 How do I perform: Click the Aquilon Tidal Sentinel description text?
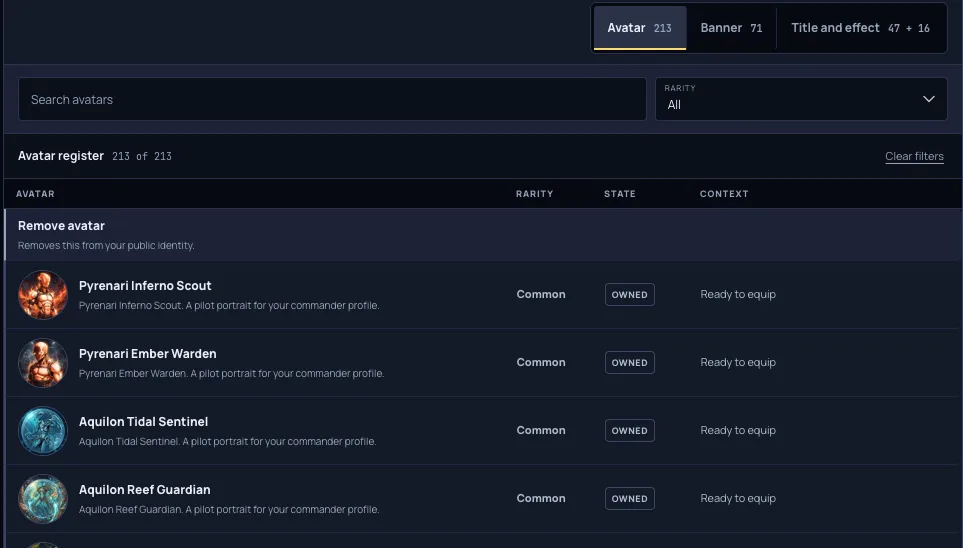[x=227, y=442]
